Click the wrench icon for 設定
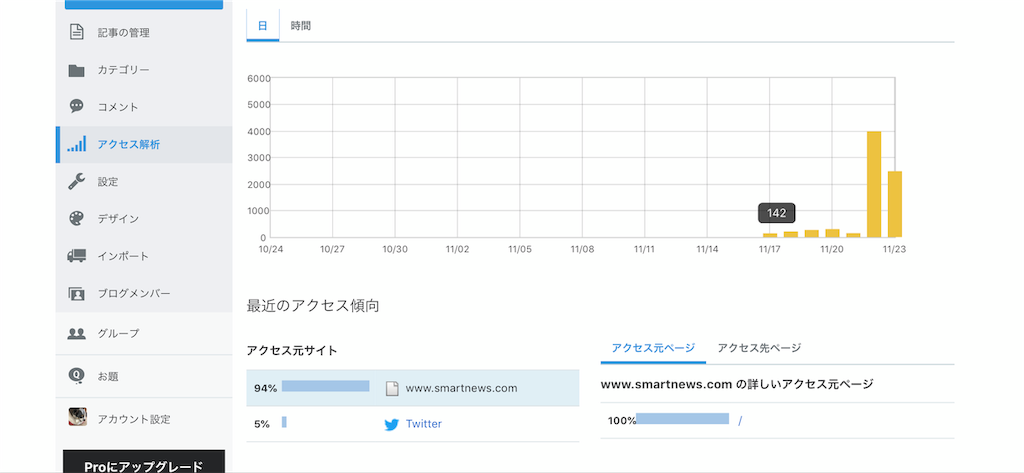The width and height of the screenshot is (1024, 473). [x=77, y=182]
